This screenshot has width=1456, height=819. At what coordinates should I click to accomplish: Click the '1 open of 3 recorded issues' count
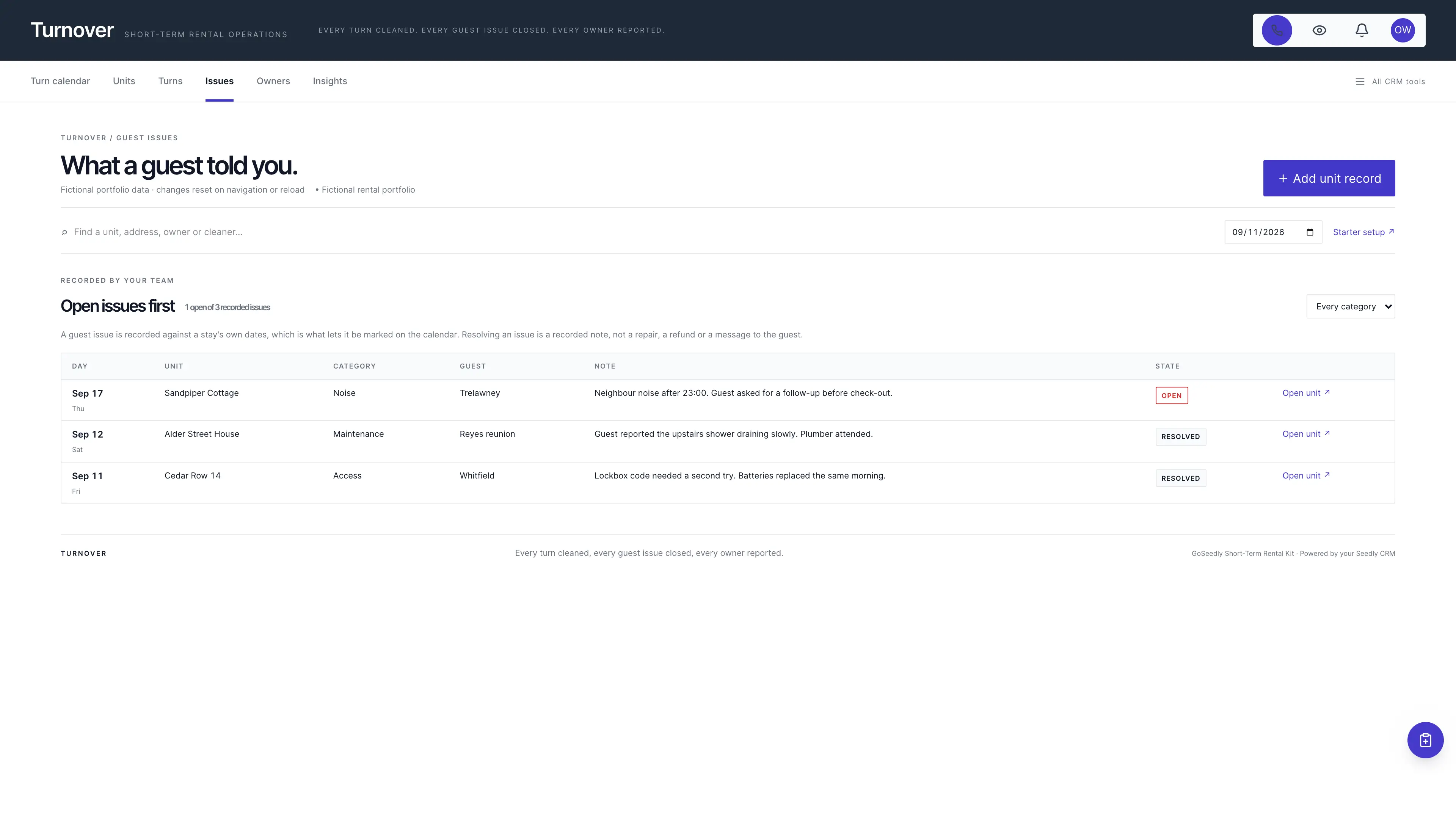click(228, 308)
